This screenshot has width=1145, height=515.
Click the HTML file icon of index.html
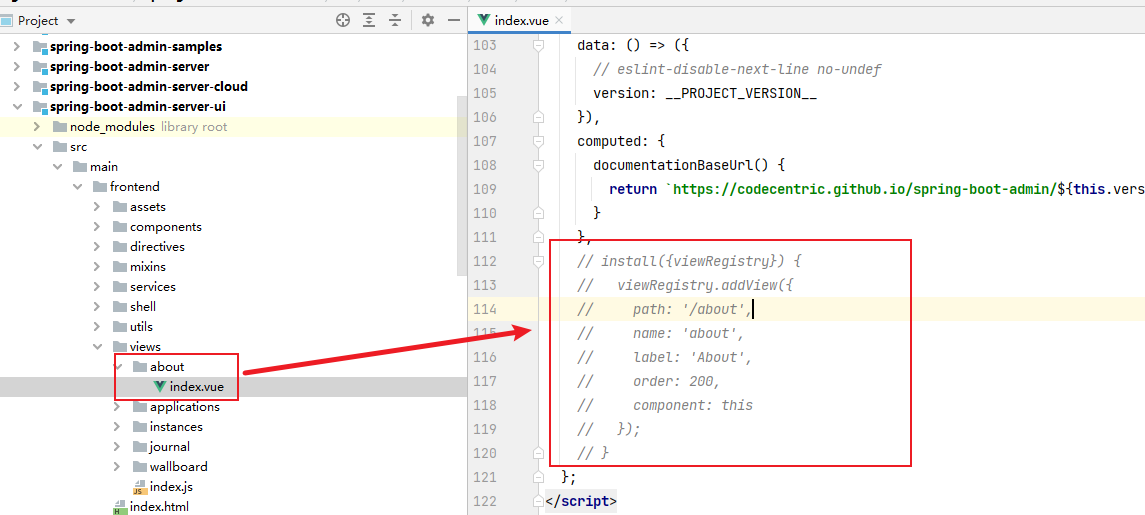119,507
